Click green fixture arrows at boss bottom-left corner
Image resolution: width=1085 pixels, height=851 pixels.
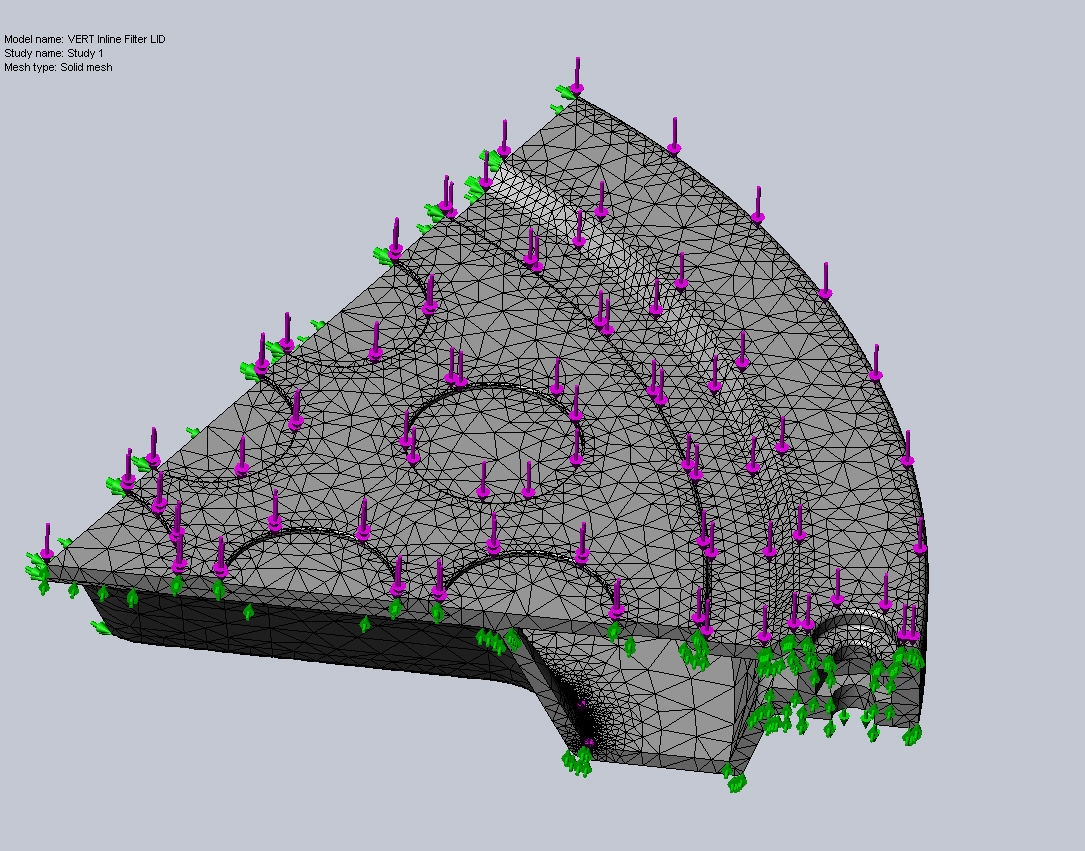point(577,762)
